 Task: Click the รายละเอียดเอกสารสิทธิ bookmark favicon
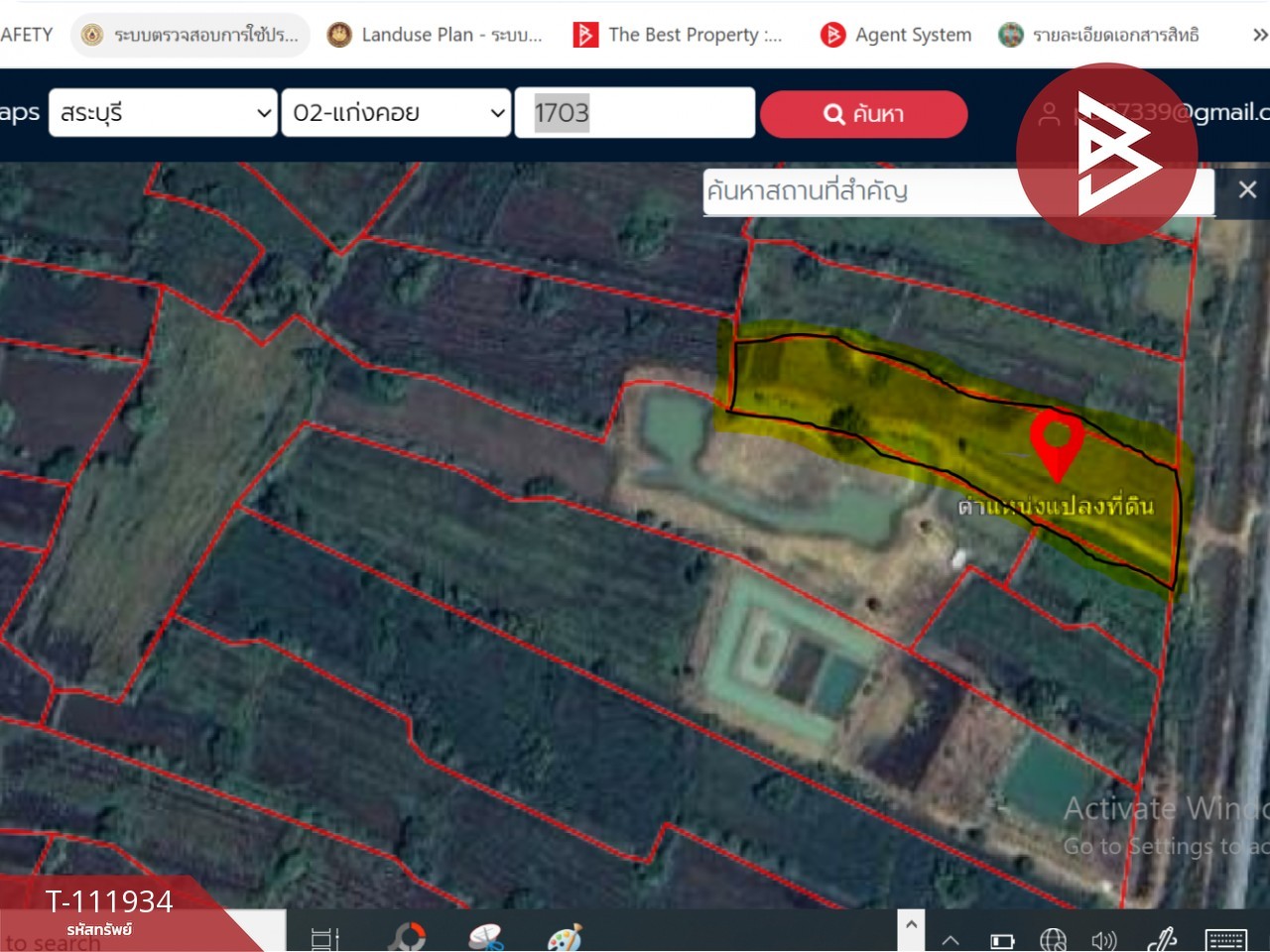tap(1010, 35)
